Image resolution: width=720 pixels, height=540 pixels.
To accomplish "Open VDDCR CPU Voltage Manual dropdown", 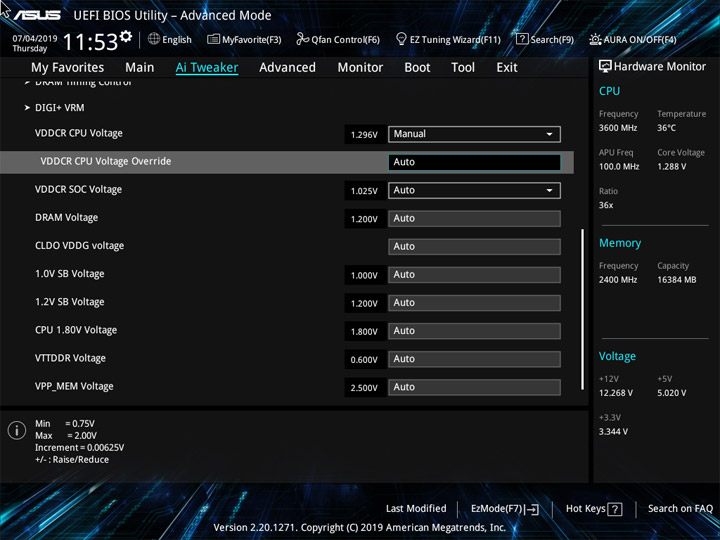I will pos(474,134).
